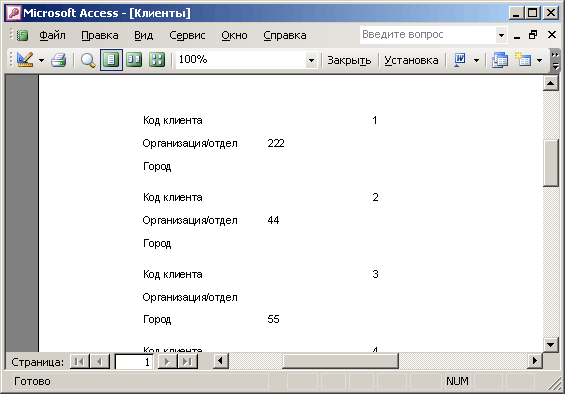Expand the Office Links dropdown arrow

point(476,60)
